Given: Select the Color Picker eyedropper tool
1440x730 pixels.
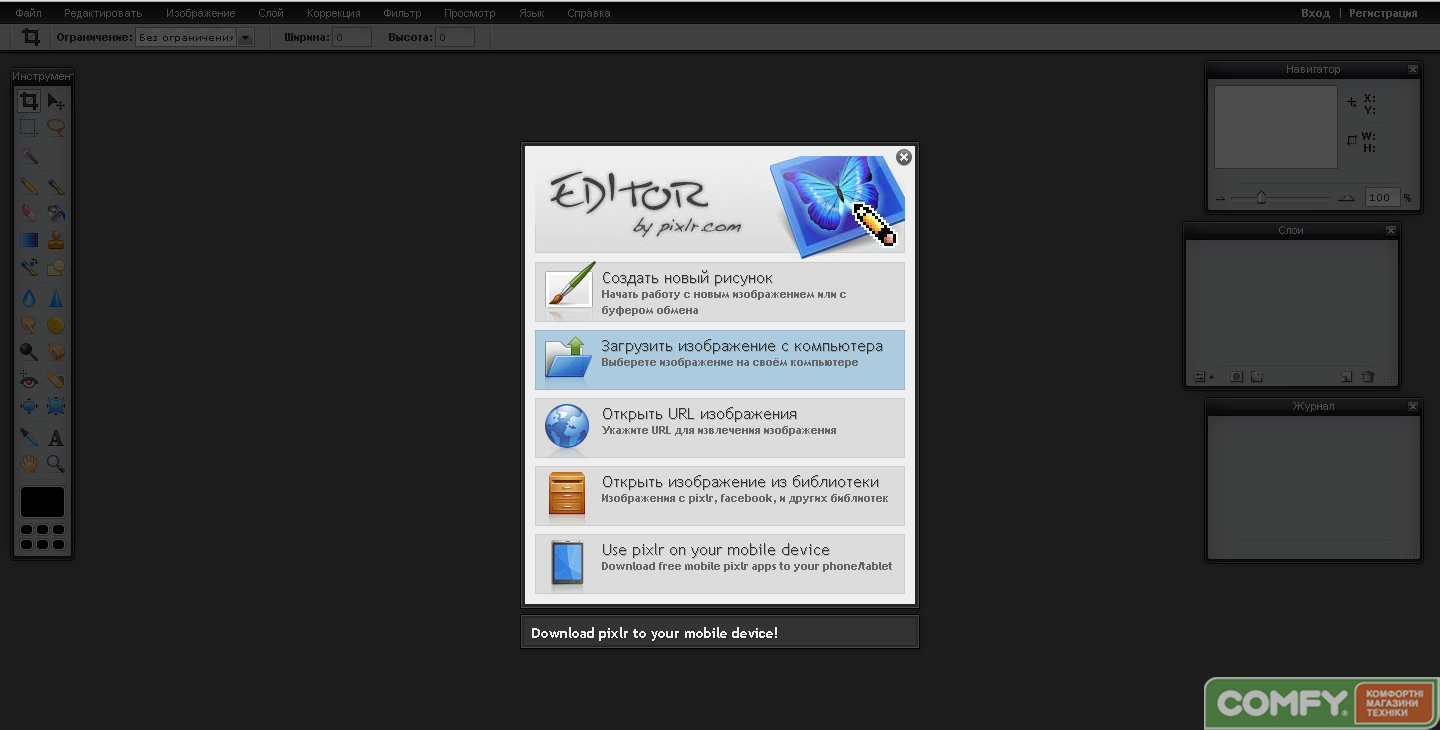Looking at the screenshot, I should (x=29, y=437).
